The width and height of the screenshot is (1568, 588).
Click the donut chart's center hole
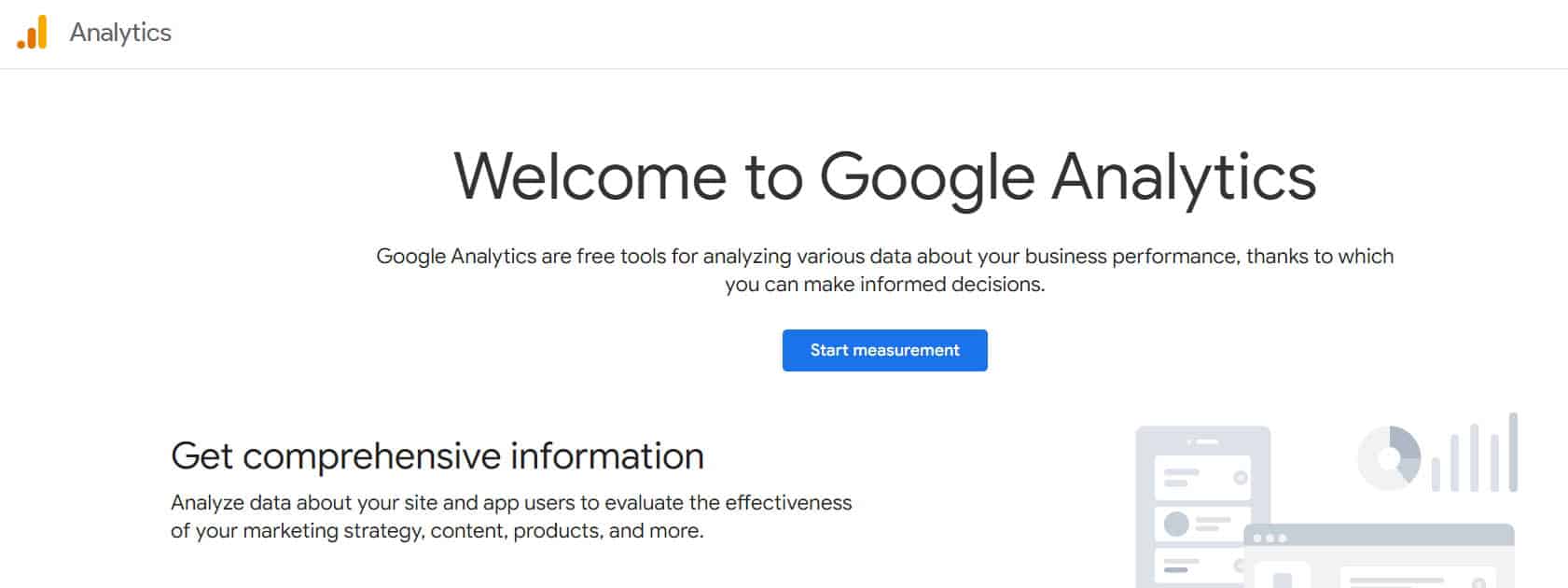1389,457
